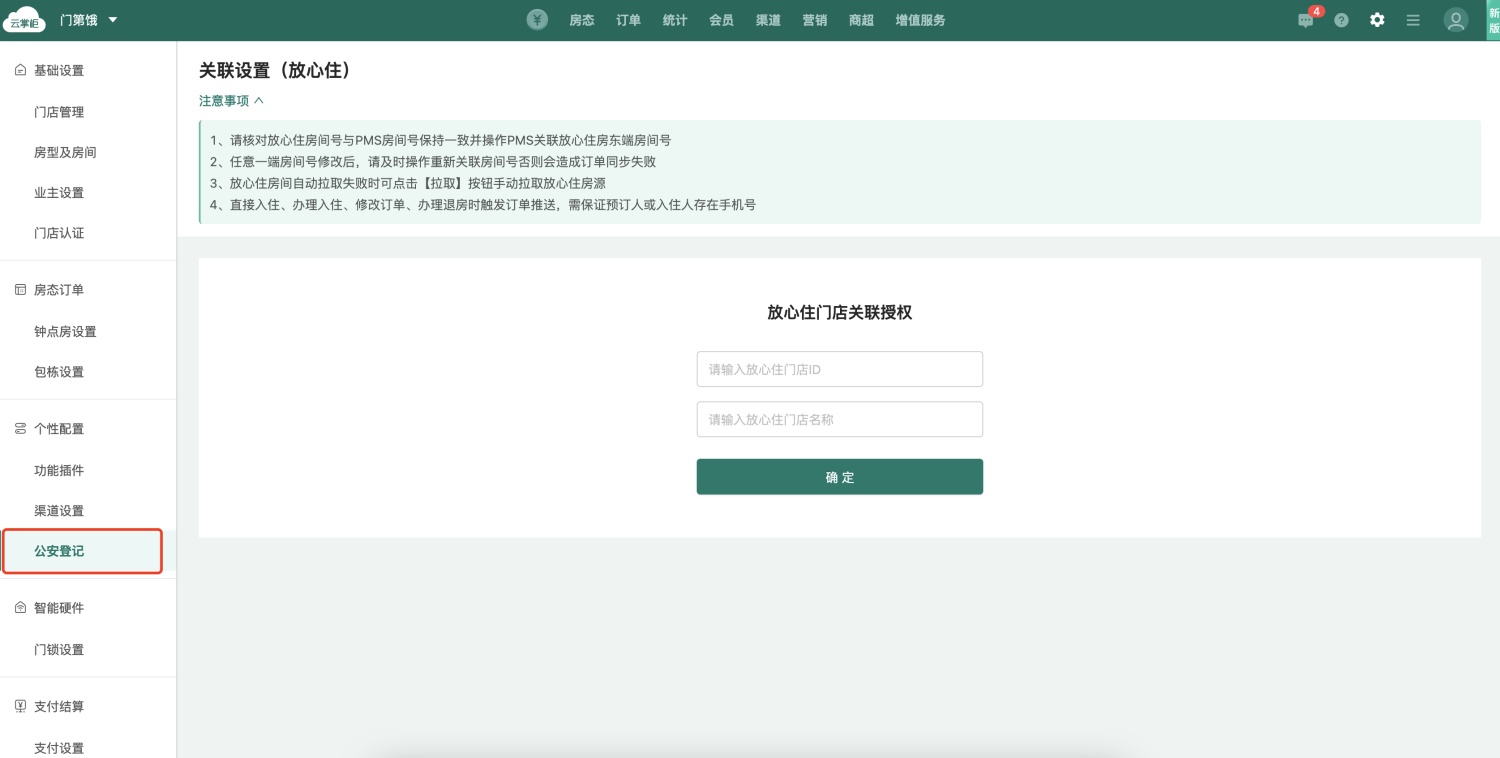
Task: Select 个性配置 section header
Action: click(59, 429)
